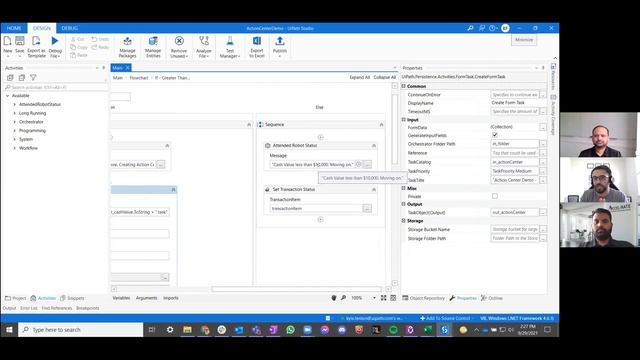Collapse the Sequence container

381,124
